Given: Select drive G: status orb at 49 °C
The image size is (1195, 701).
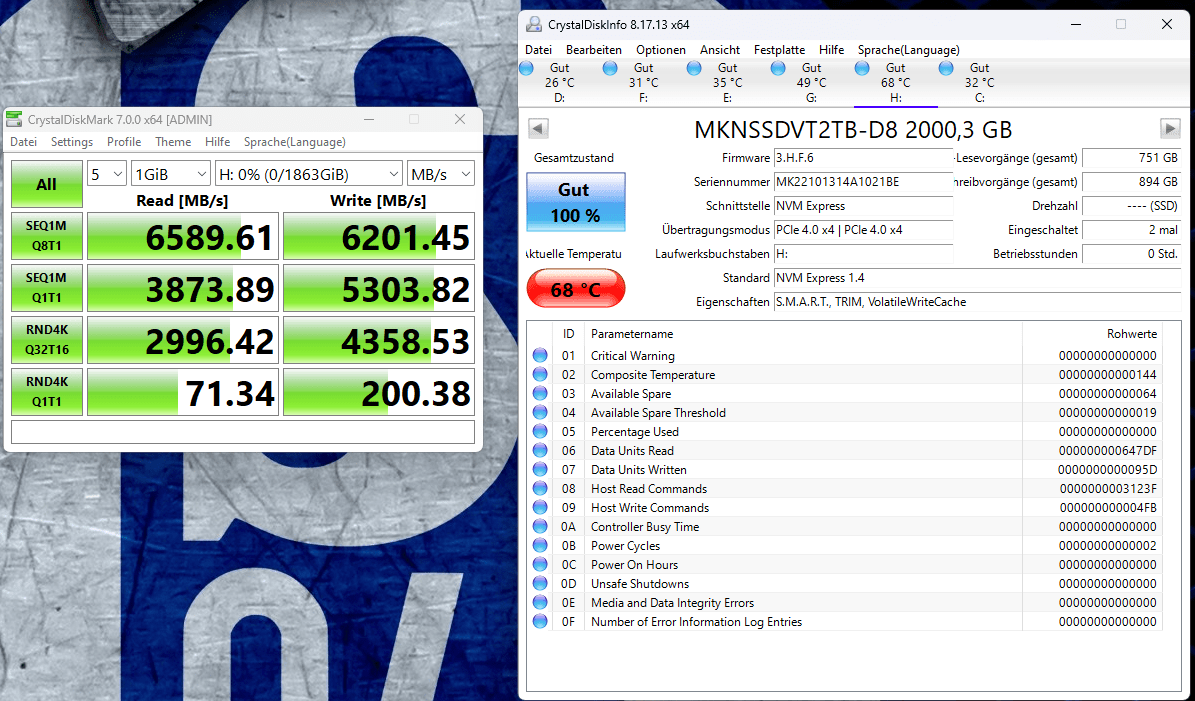Looking at the screenshot, I should pos(778,69).
